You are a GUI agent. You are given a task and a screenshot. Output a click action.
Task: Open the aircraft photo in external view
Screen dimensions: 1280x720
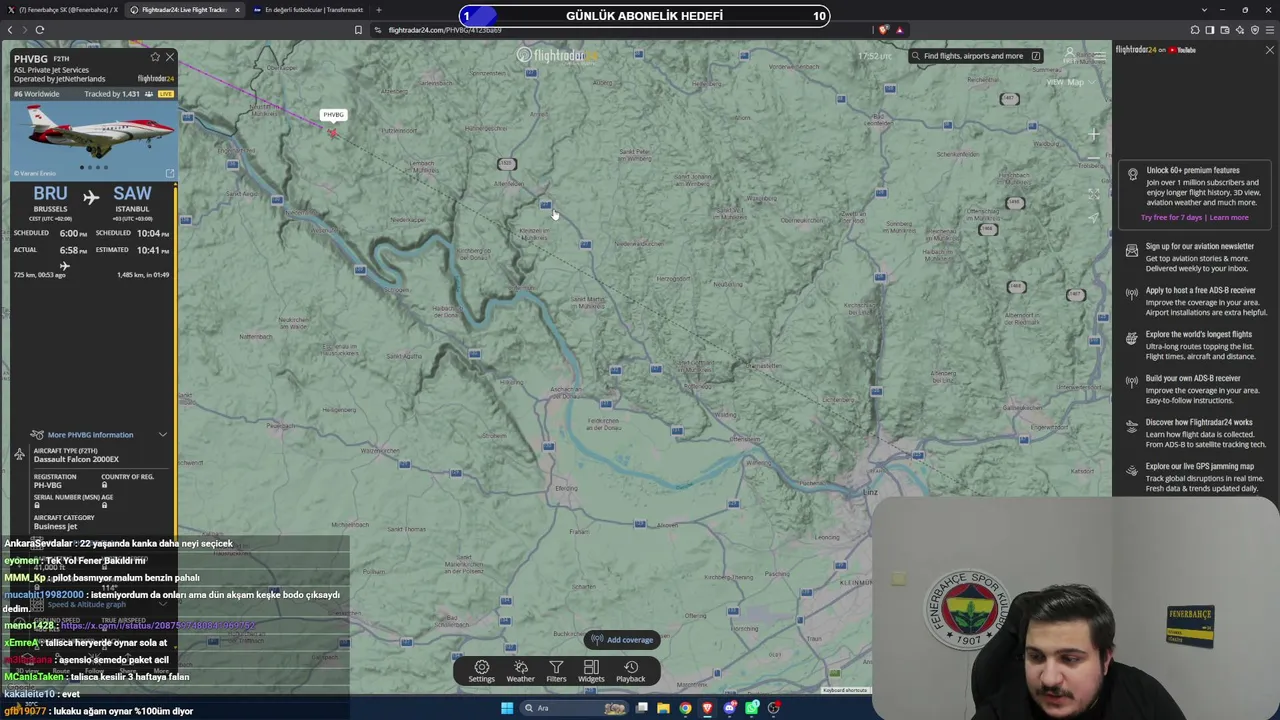tap(169, 173)
